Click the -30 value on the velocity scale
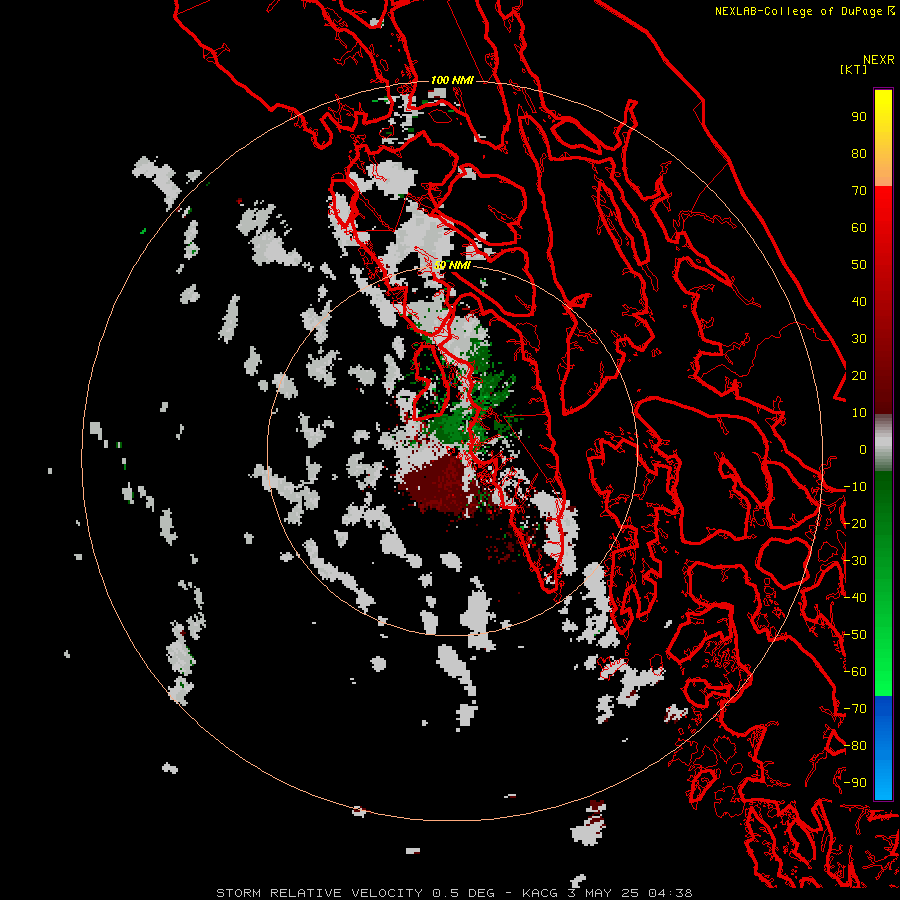This screenshot has height=900, width=900. tap(855, 561)
